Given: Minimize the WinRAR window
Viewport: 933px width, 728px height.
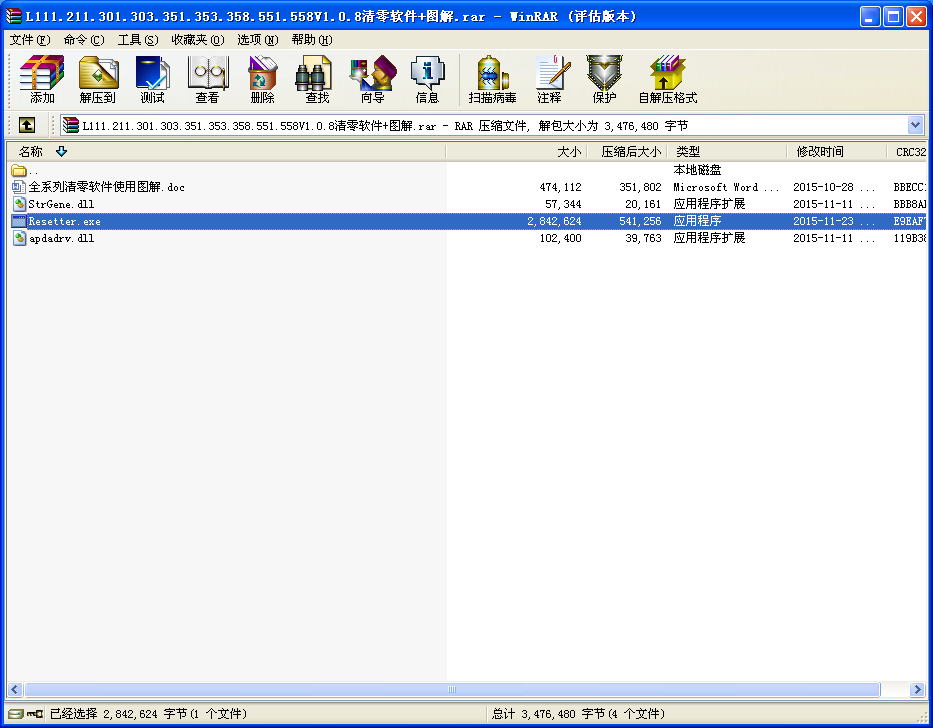Looking at the screenshot, I should coord(870,17).
